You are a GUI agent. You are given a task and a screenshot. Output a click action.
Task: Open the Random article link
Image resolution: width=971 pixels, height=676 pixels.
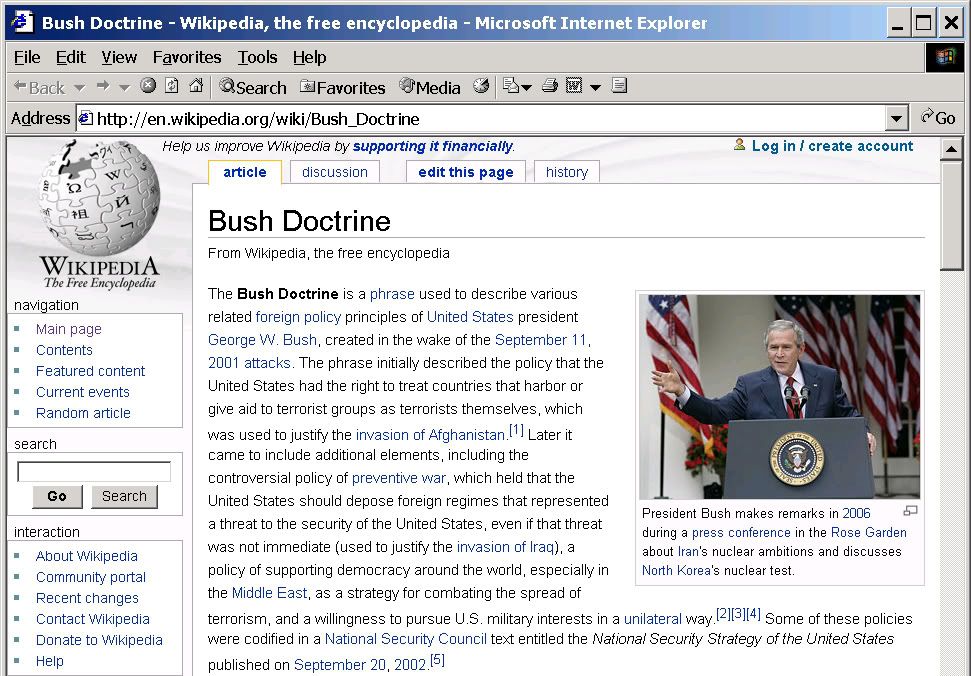coord(83,413)
